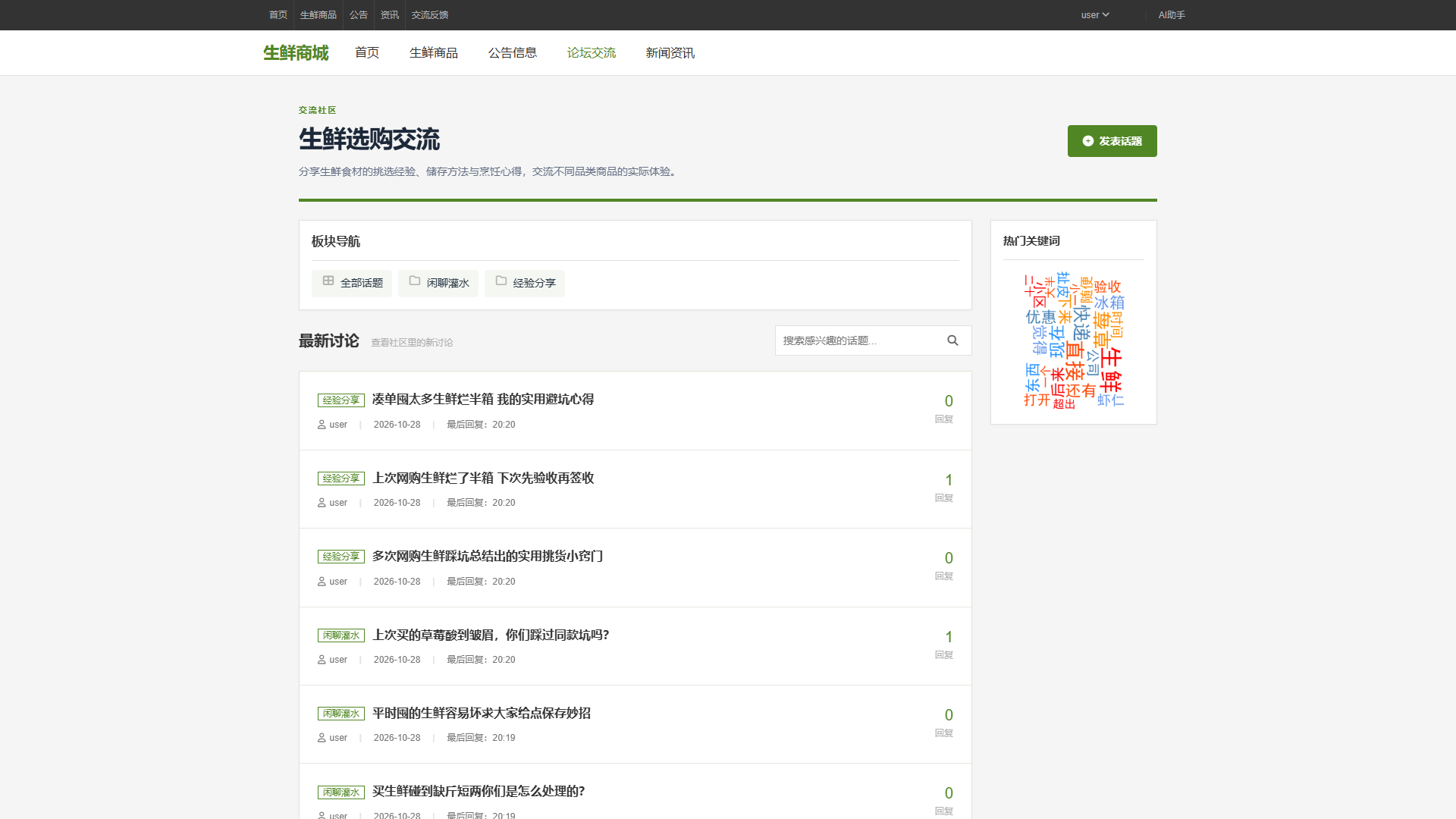Select 公告信息 in main navigation
This screenshot has height=819, width=1456.
coord(513,53)
